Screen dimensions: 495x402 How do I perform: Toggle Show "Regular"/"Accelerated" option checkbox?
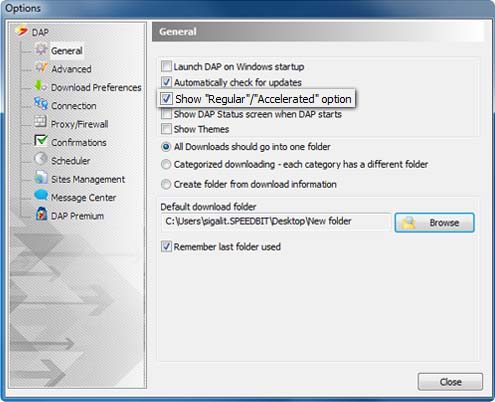click(x=166, y=99)
